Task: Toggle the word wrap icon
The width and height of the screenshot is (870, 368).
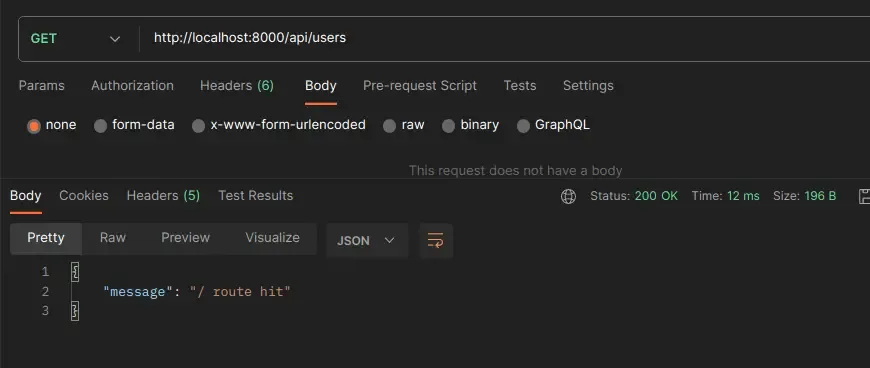Action: tap(436, 240)
